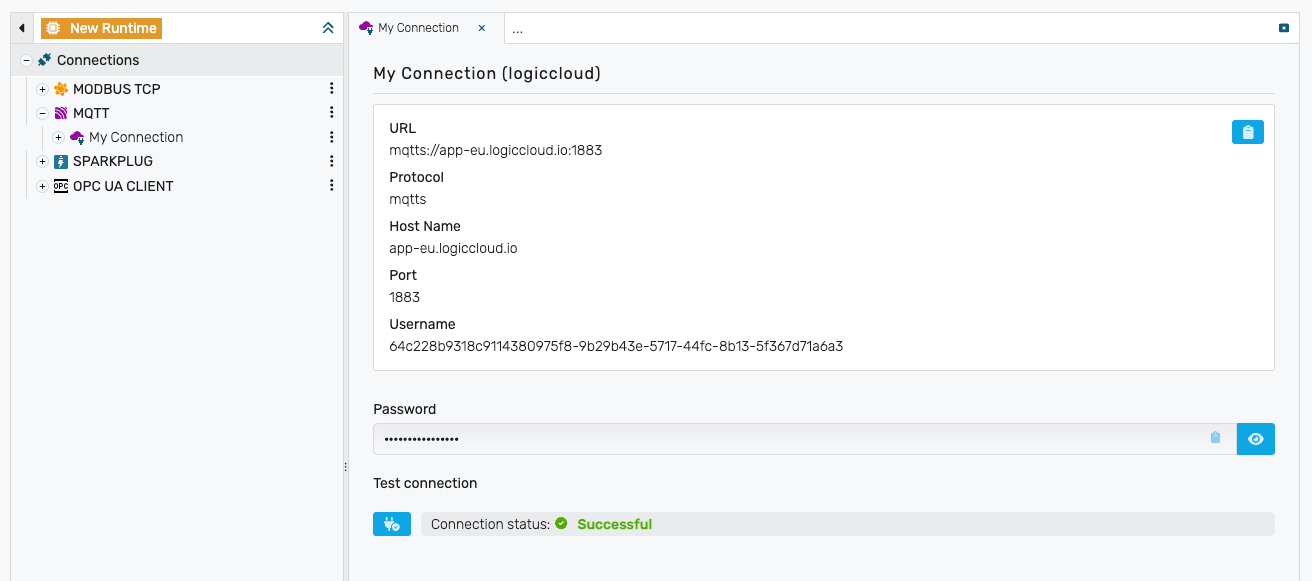The image size is (1312, 581).
Task: Click the New Runtime label
Action: point(112,29)
